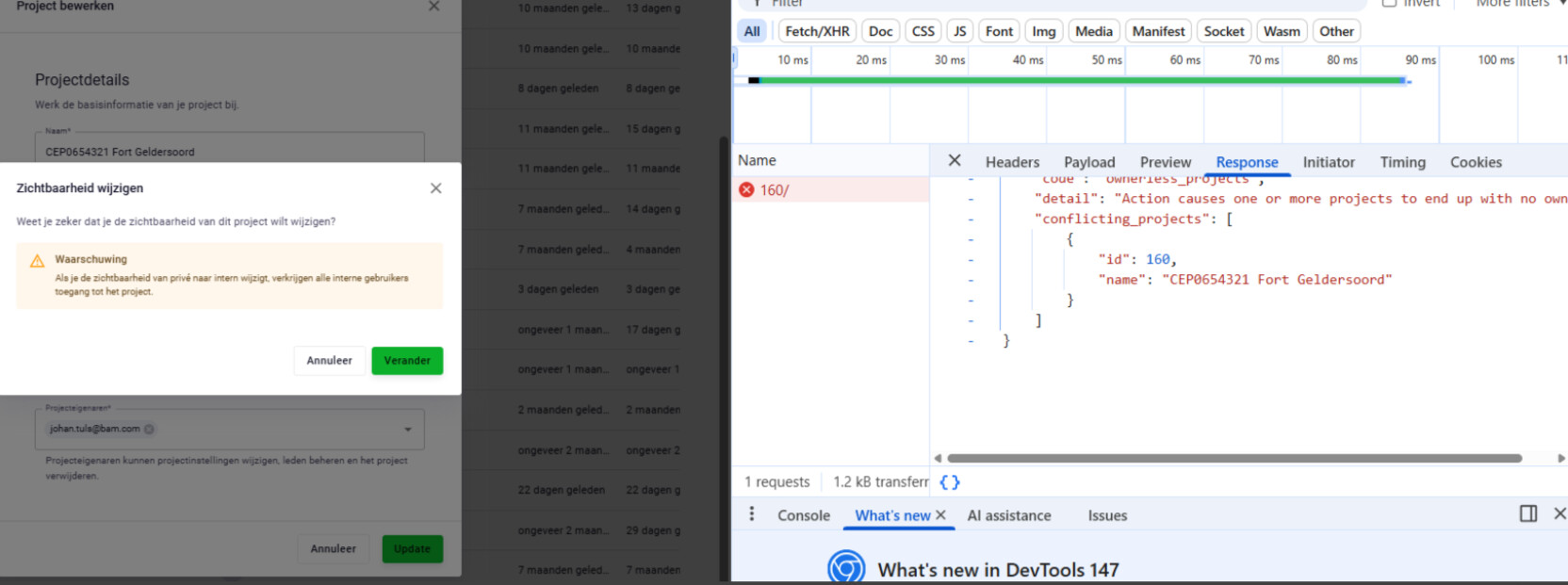Viewport: 1568px width, 585px height.
Task: Collapse the conflicting_projects JSON array
Action: click(x=971, y=219)
